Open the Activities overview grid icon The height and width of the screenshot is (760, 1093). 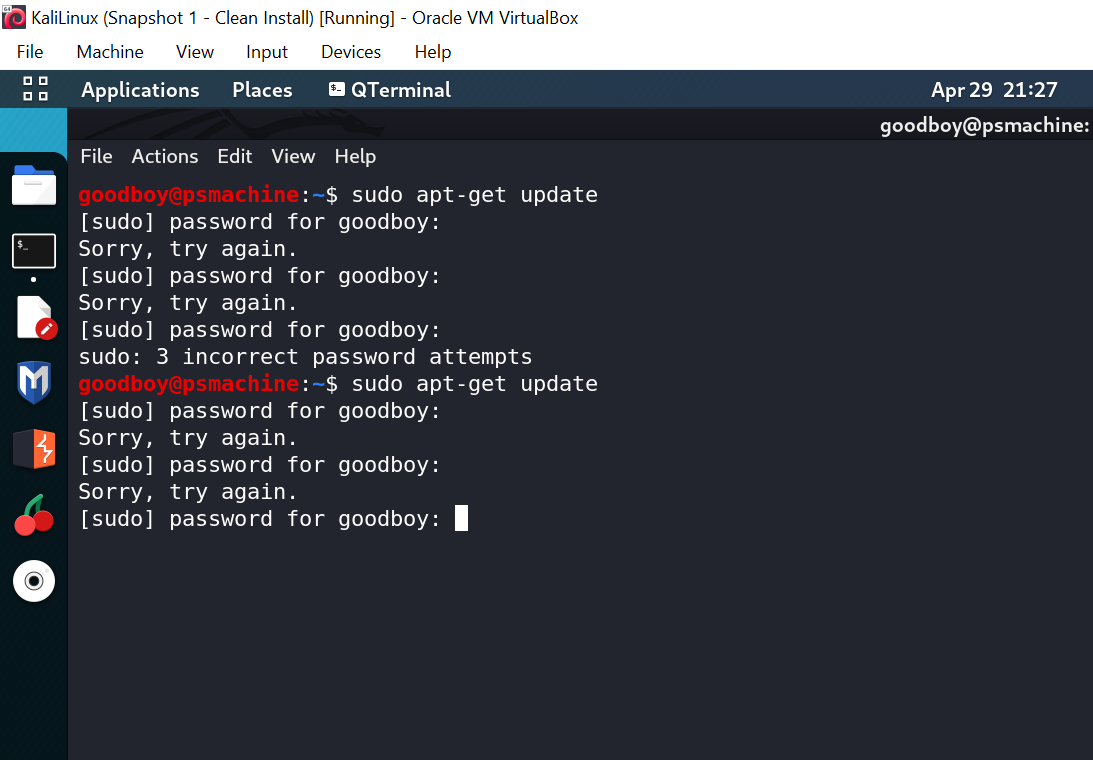click(x=35, y=89)
